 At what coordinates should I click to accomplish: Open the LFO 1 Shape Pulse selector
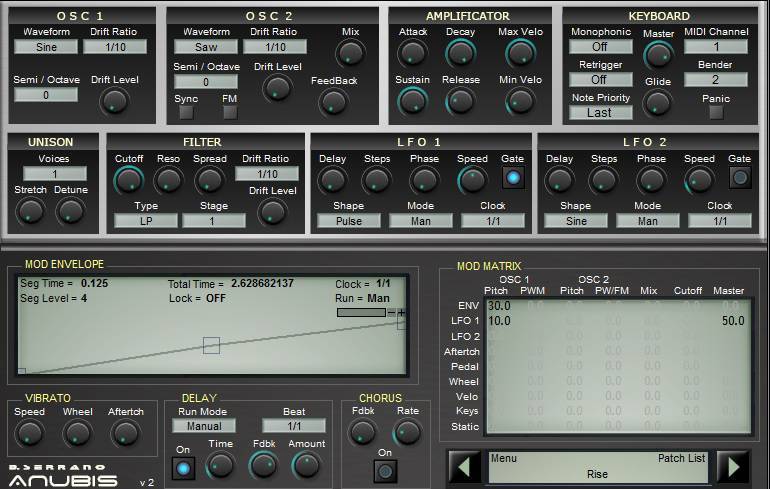pyautogui.click(x=349, y=221)
